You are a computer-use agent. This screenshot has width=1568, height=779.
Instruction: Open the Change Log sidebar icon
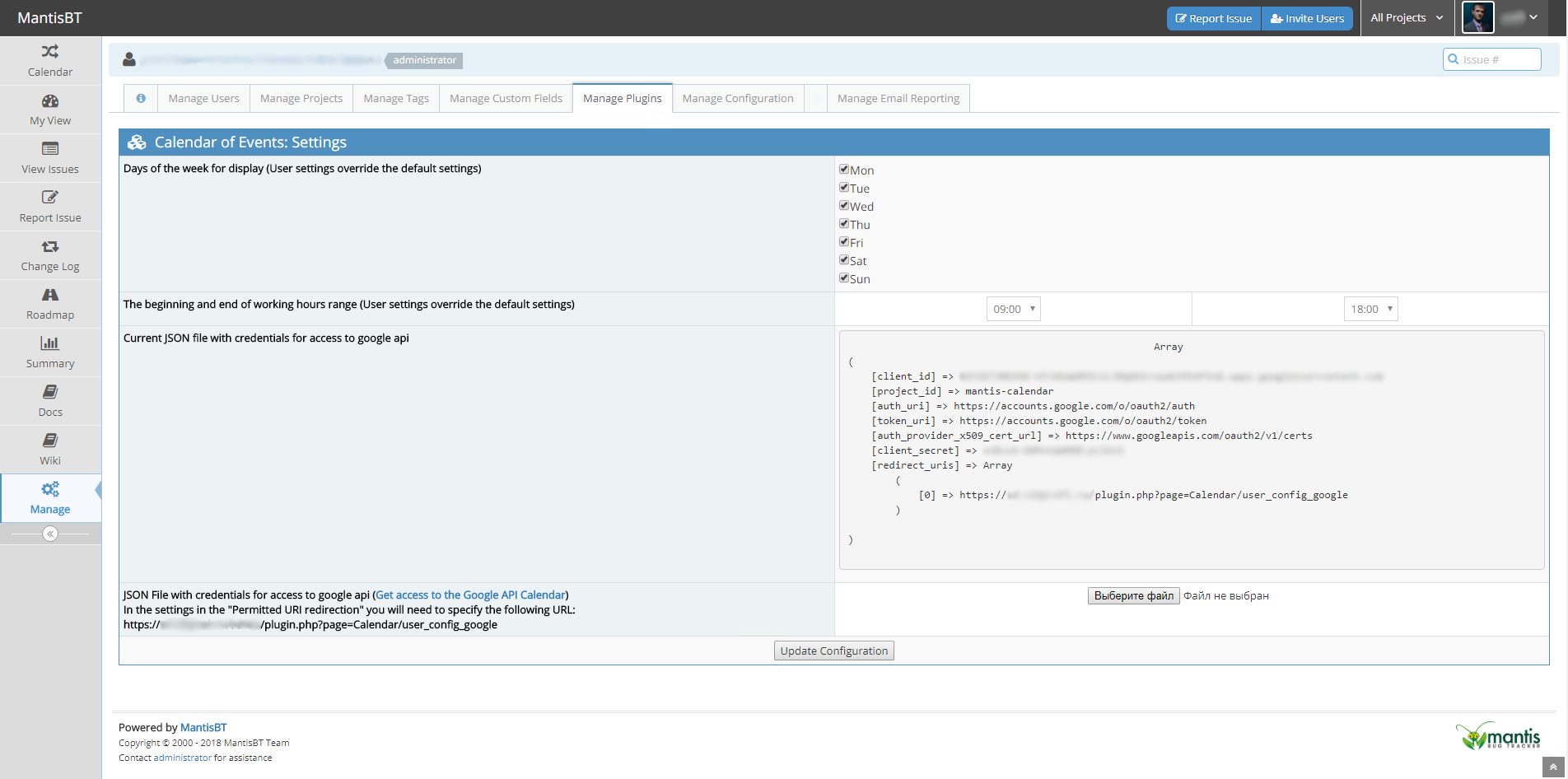(50, 246)
